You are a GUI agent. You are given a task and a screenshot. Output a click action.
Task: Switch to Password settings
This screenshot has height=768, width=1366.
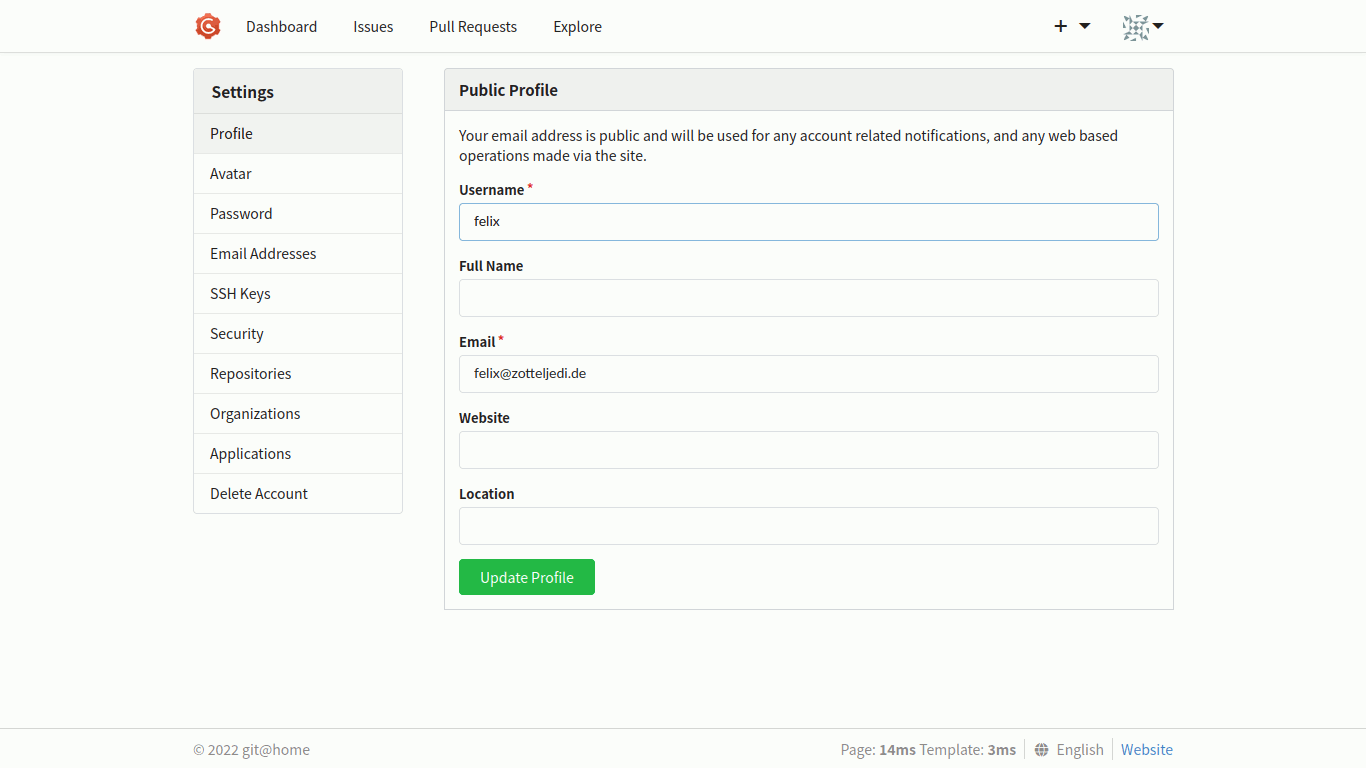[x=241, y=214]
